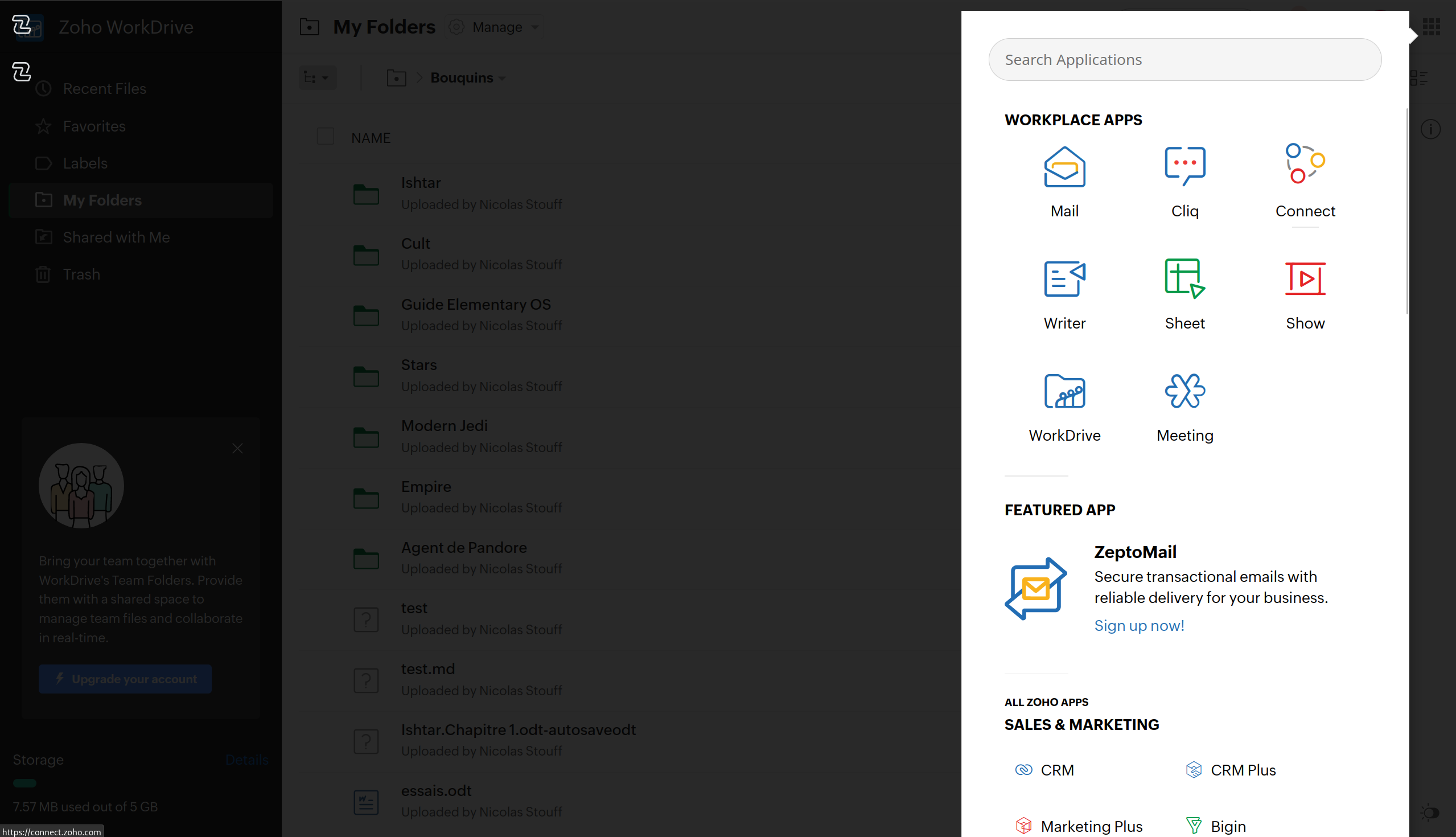Open the Marketing Plus app
The image size is (1456, 837).
[1079, 826]
